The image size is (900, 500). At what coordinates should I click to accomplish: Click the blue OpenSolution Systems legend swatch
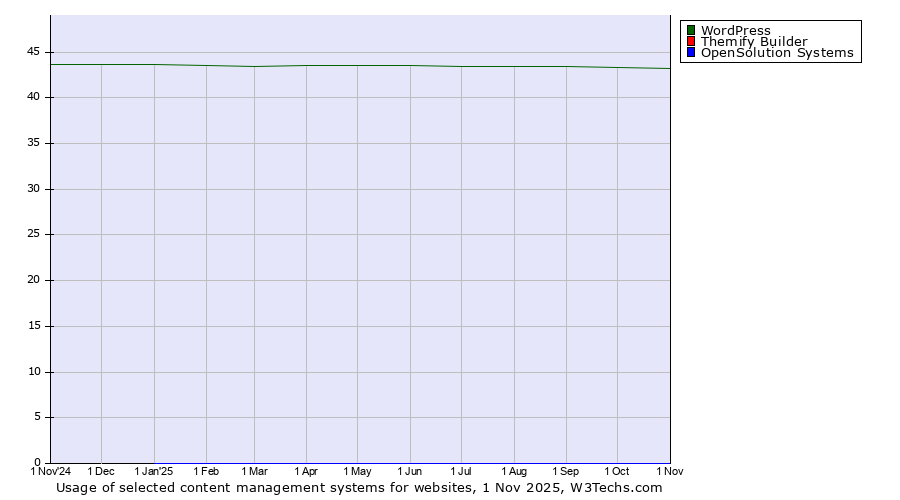[691, 53]
